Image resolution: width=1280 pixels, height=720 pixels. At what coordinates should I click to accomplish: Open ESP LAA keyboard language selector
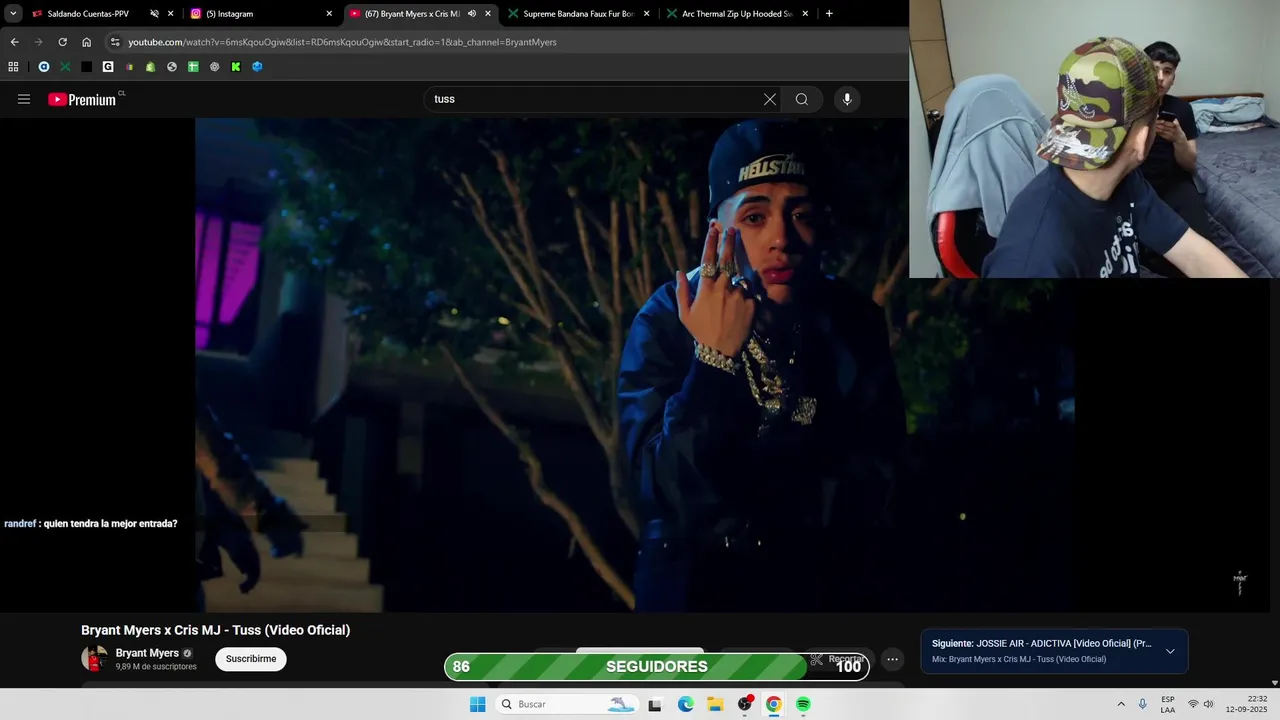point(1168,704)
